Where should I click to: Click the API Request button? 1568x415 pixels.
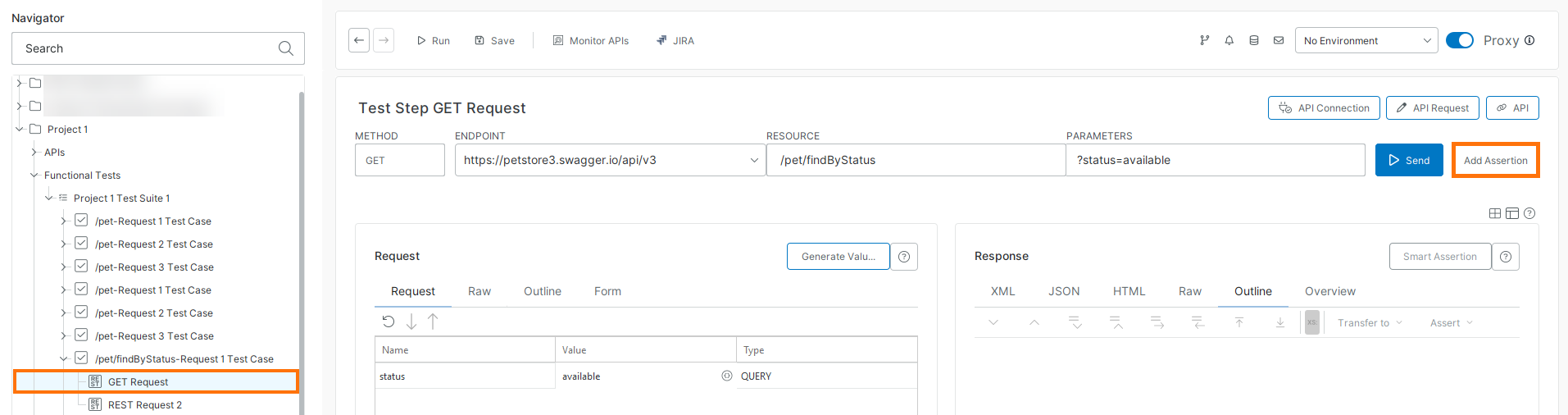[x=1433, y=107]
